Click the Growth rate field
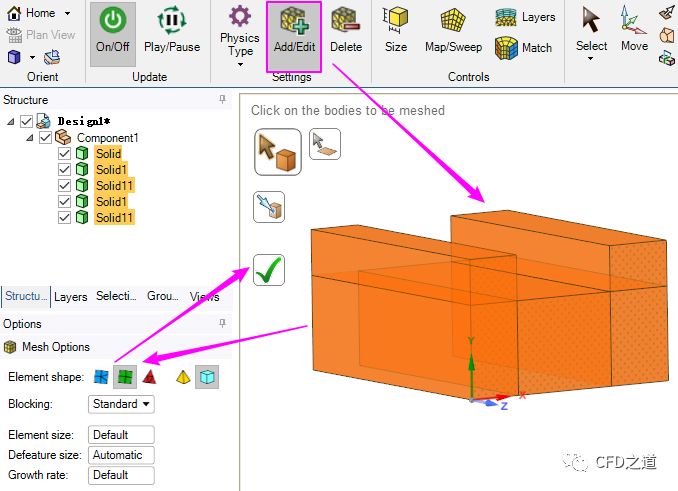Screen dimensions: 678x491 coord(121,475)
